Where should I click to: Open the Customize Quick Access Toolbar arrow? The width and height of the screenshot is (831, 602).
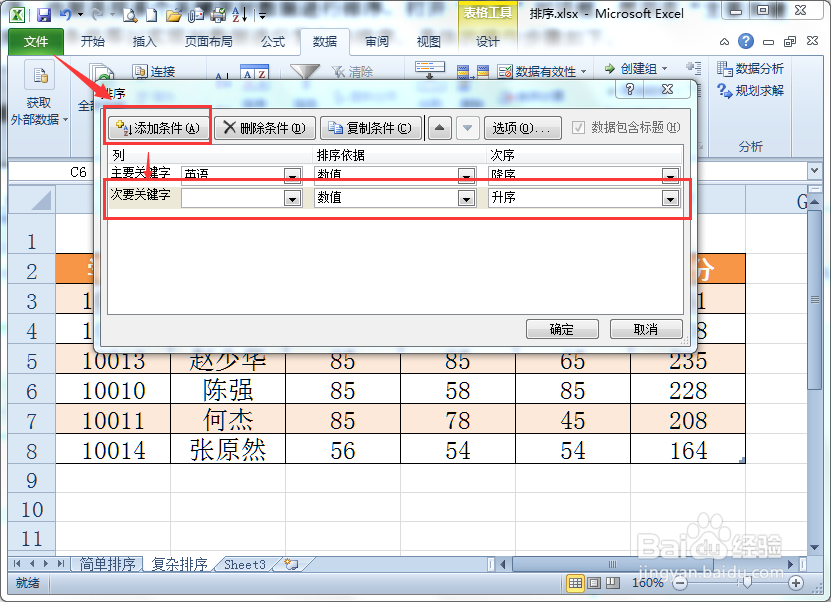point(262,16)
